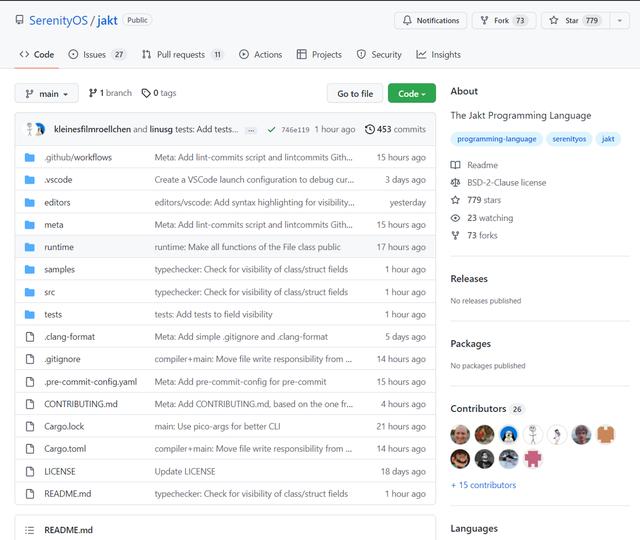The width and height of the screenshot is (640, 540).
Task: Click the tests folder icon
Action: pyautogui.click(x=30, y=315)
